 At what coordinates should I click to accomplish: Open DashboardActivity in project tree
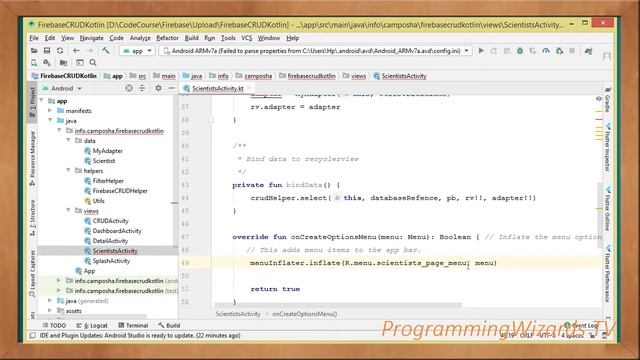(117, 231)
